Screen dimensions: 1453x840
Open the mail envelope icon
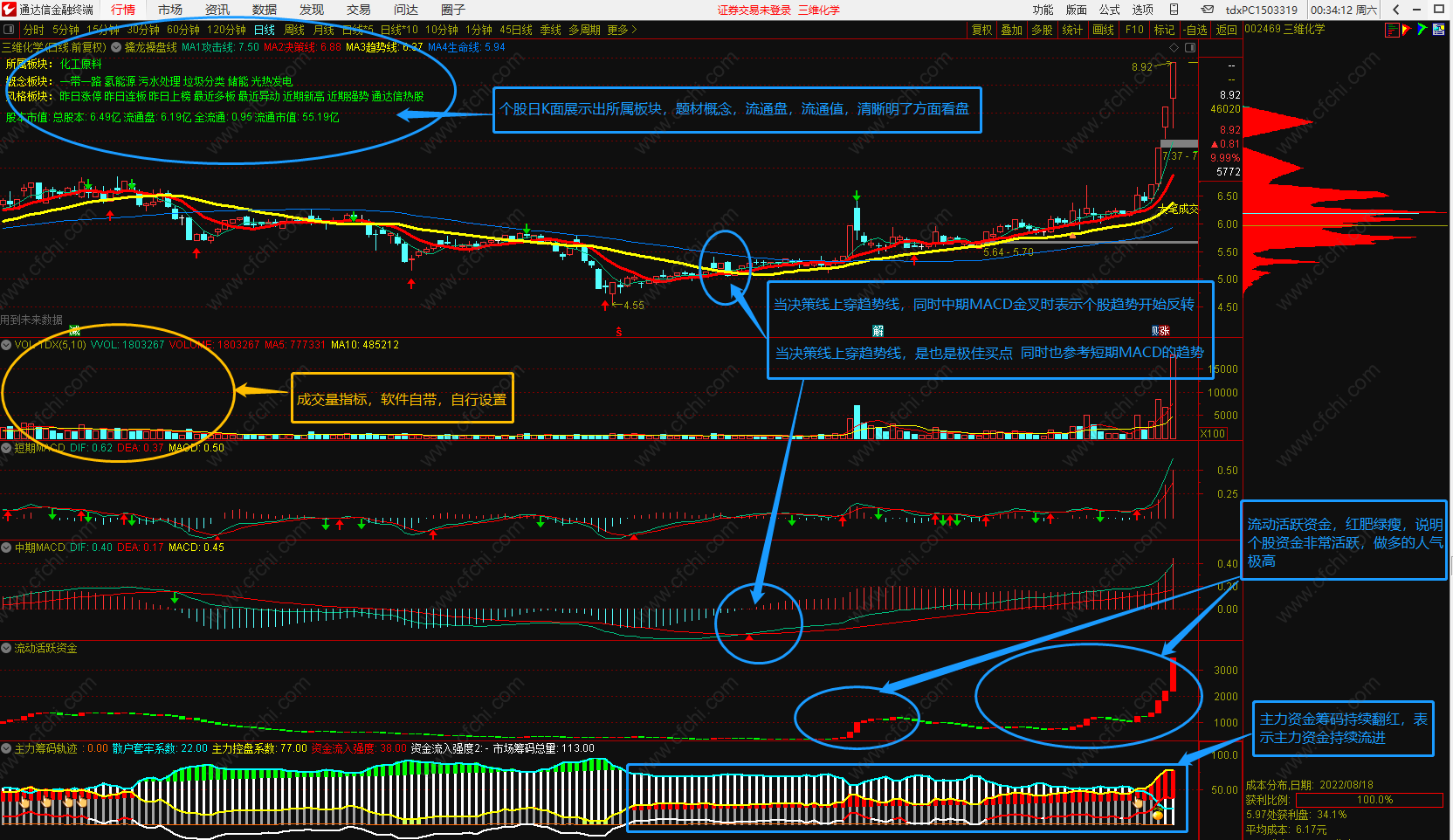[x=1207, y=10]
